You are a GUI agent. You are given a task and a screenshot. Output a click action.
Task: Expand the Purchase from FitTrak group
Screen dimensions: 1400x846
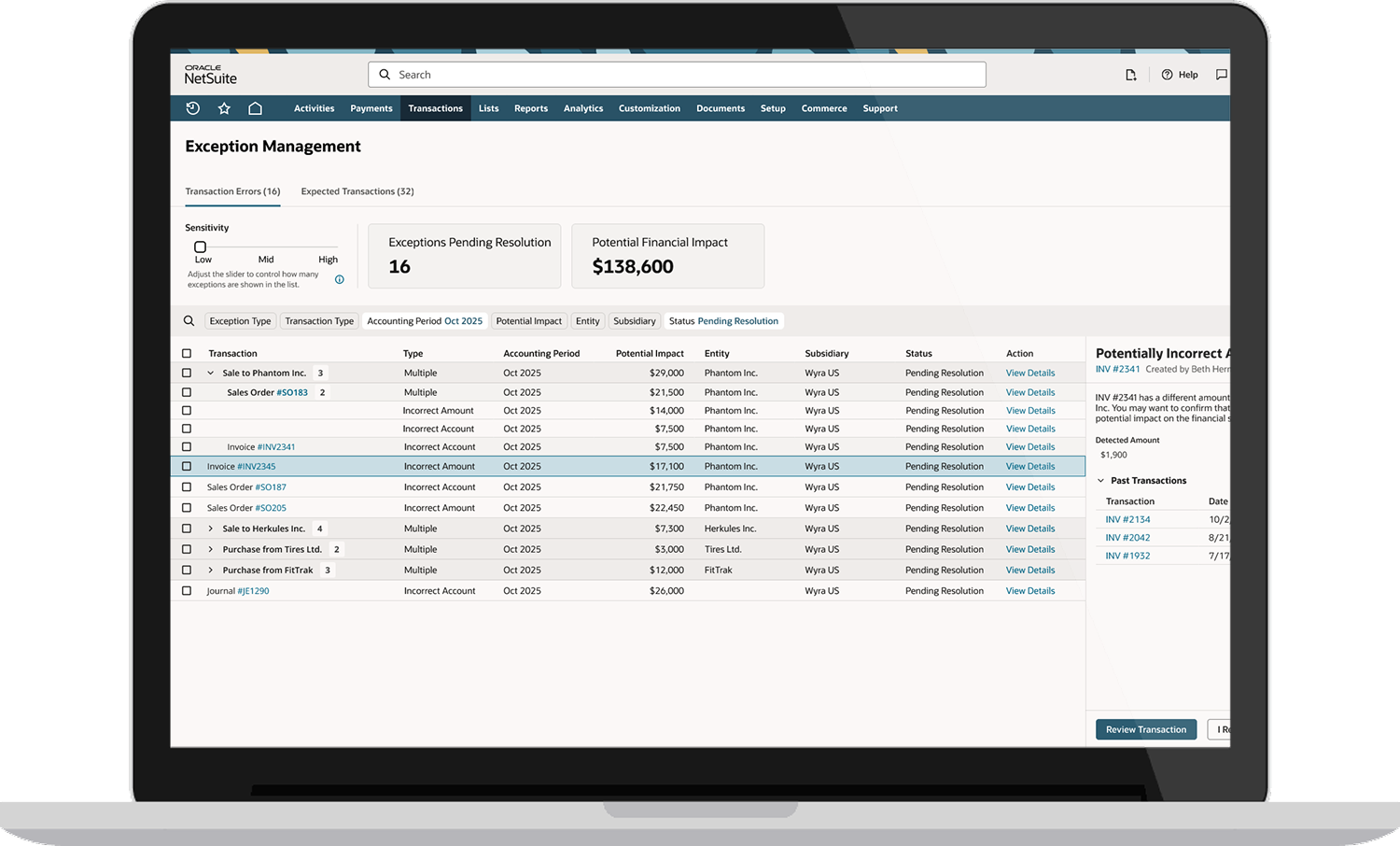210,570
